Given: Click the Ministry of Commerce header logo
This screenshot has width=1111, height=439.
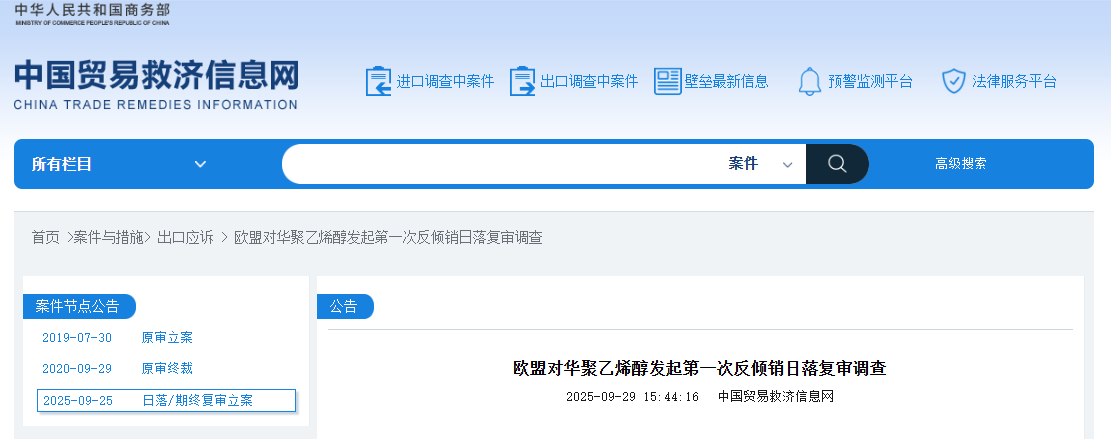Looking at the screenshot, I should 92,14.
